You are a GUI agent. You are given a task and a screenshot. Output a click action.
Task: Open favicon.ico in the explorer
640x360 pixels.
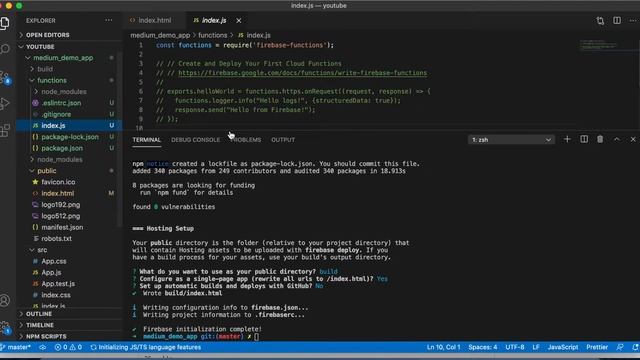(58, 182)
